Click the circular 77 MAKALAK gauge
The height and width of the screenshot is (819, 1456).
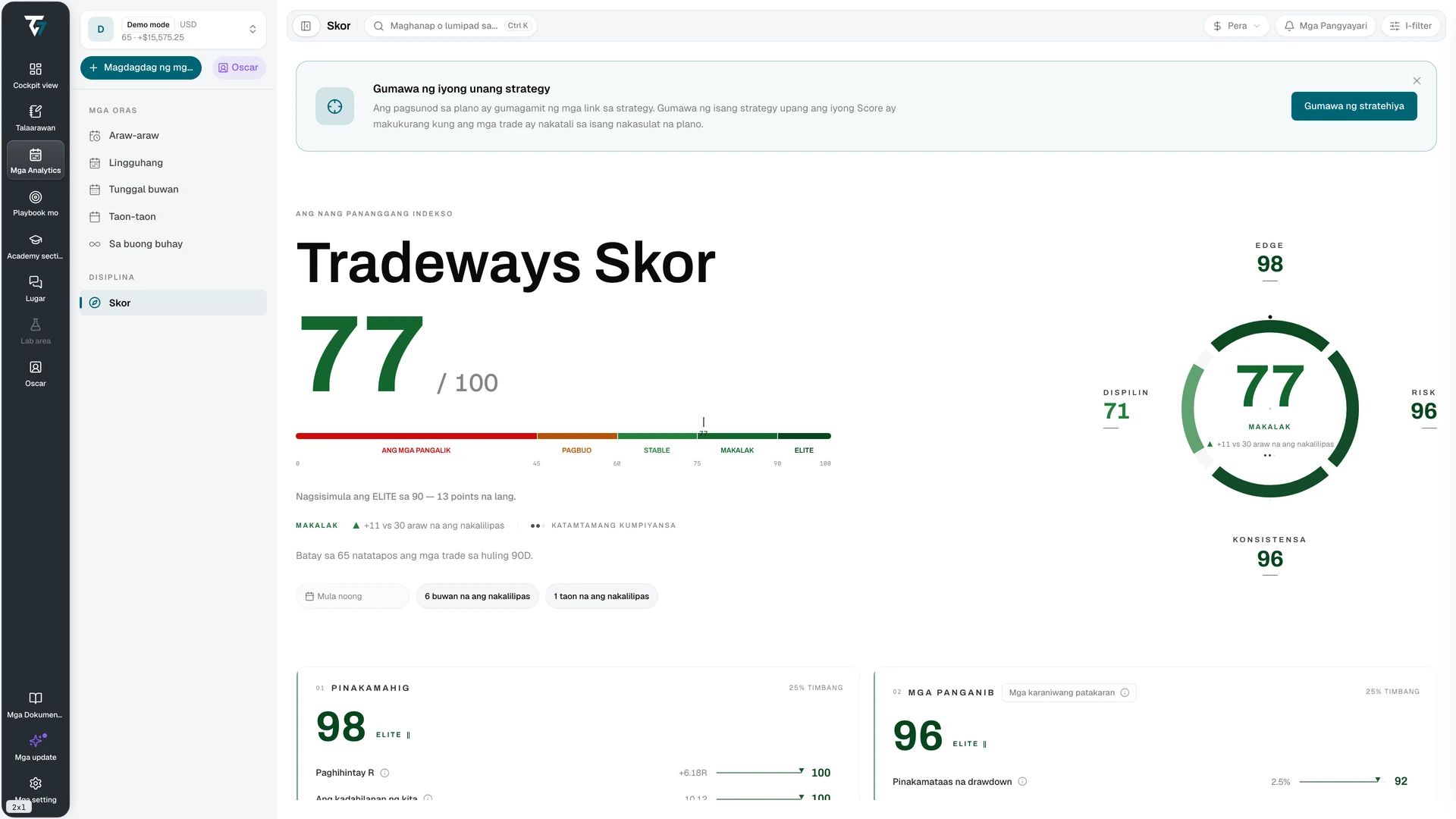(x=1269, y=409)
